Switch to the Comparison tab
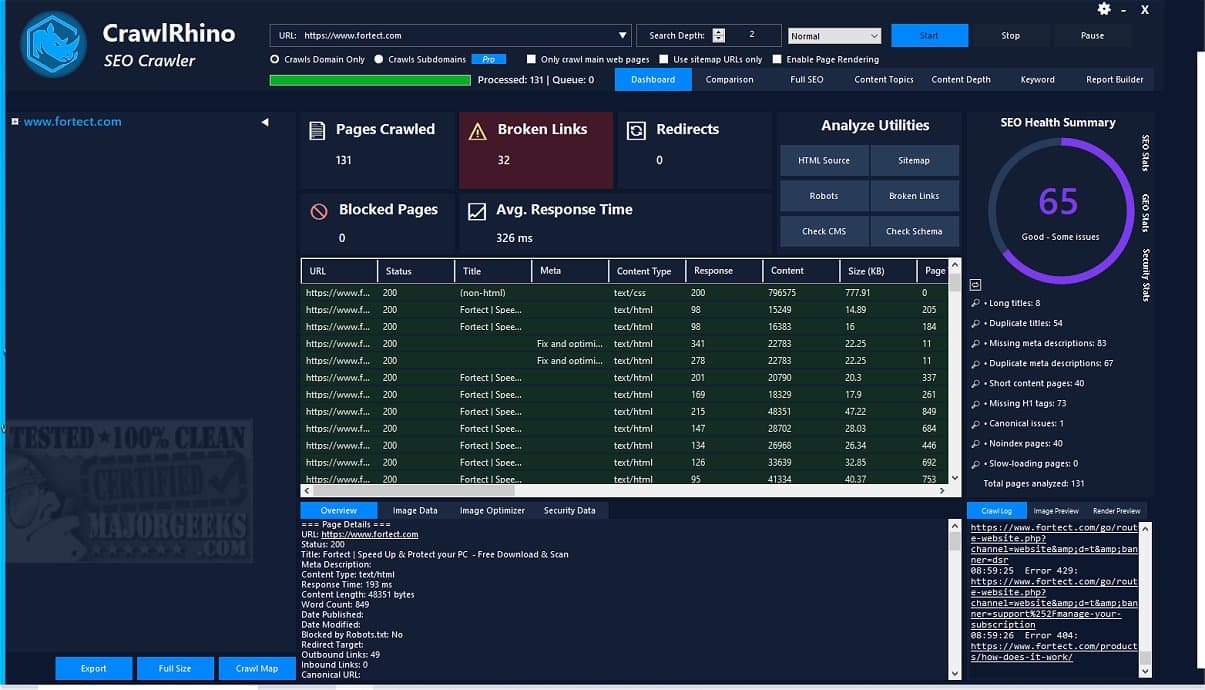The image size is (1205, 690). [730, 79]
